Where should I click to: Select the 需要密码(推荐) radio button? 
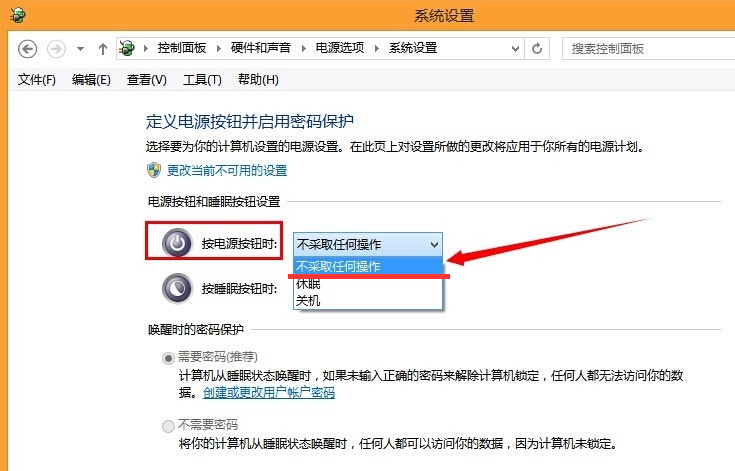[168, 357]
